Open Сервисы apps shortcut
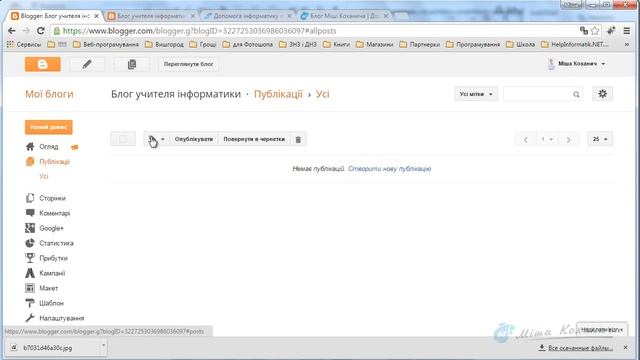The height and width of the screenshot is (360, 640). tap(24, 44)
